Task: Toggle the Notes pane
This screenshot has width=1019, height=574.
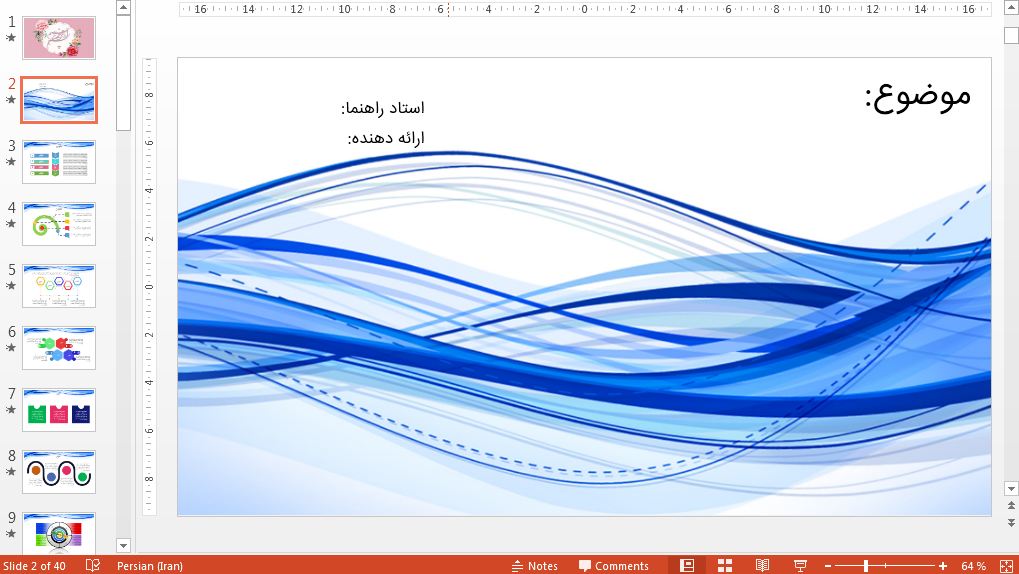Action: (534, 566)
